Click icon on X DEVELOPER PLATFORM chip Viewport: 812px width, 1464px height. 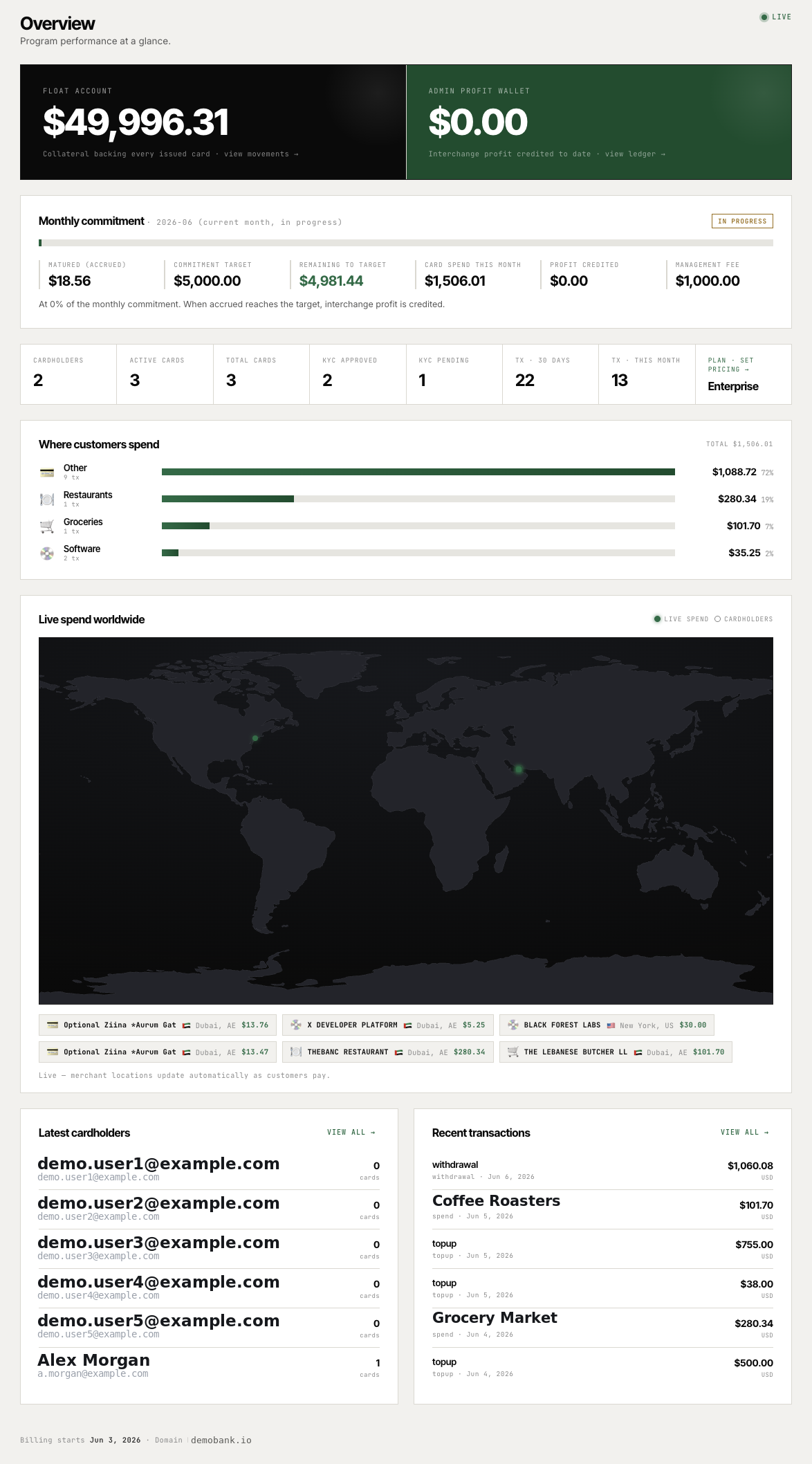coord(296,1025)
